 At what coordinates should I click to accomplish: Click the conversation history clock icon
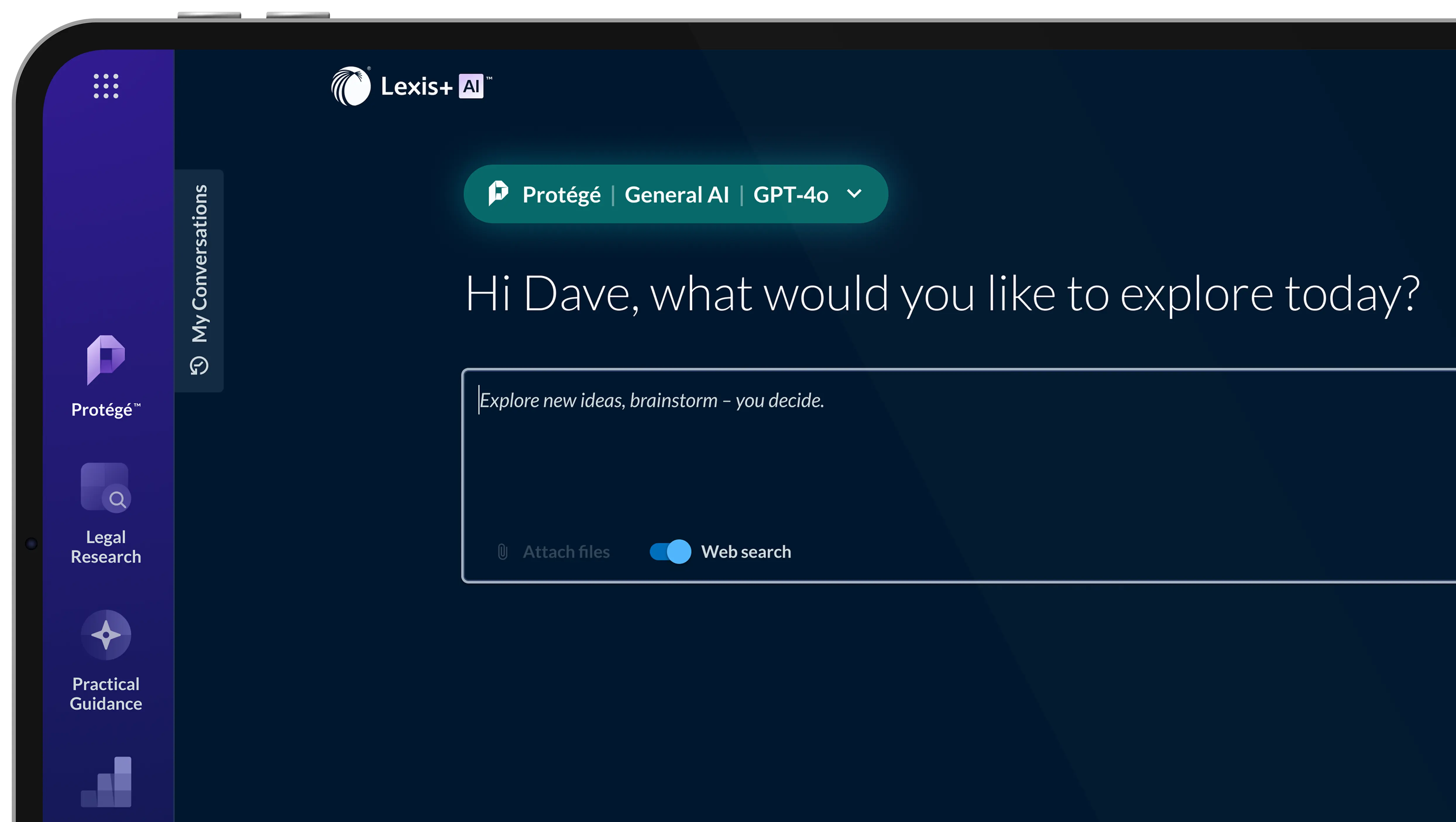coord(199,366)
